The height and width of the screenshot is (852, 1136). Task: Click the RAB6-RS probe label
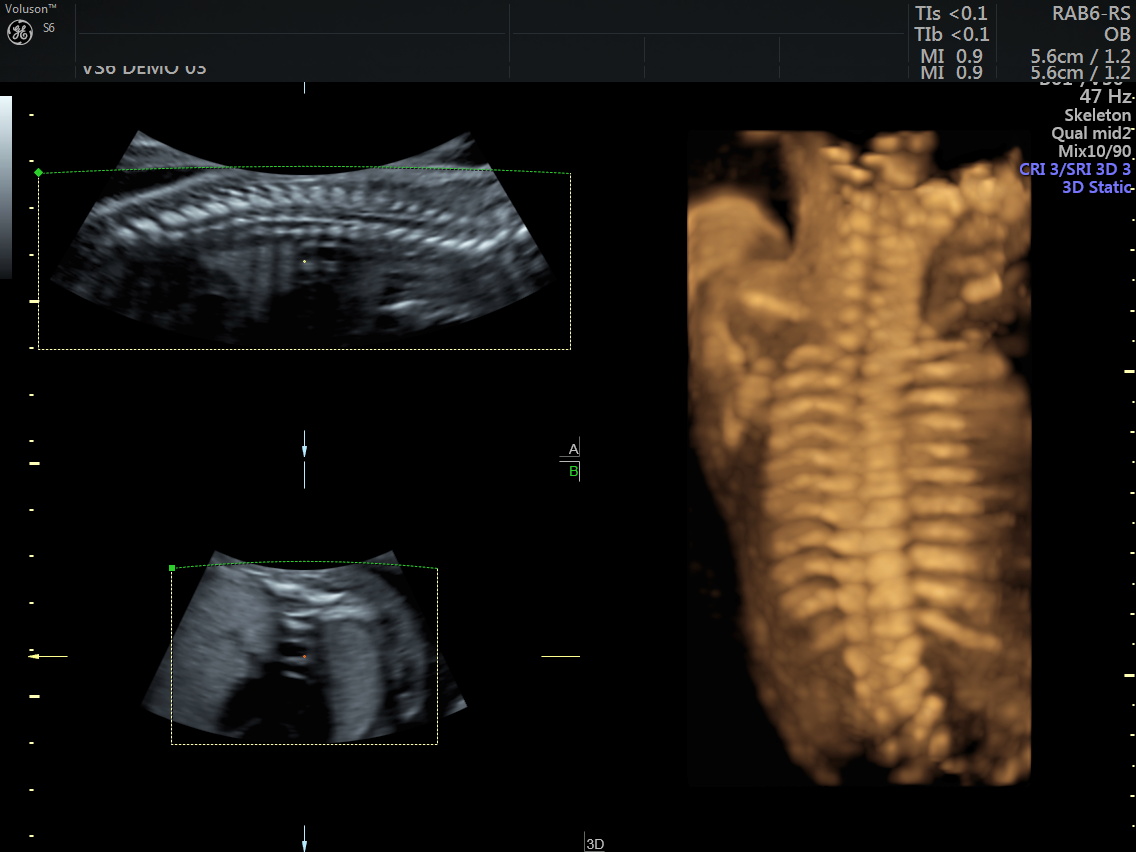(1091, 13)
